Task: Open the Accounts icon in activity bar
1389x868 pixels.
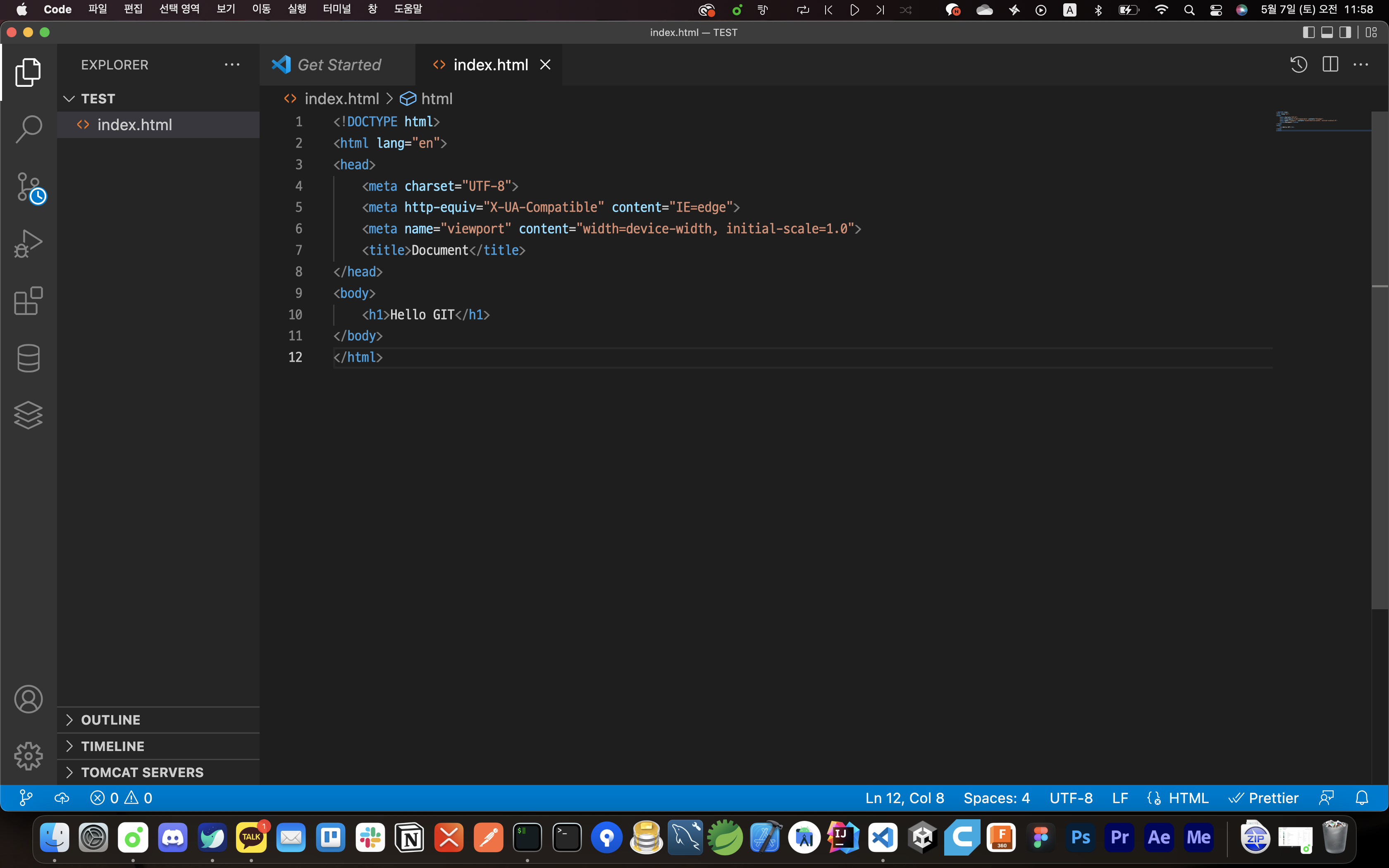Action: [x=28, y=699]
